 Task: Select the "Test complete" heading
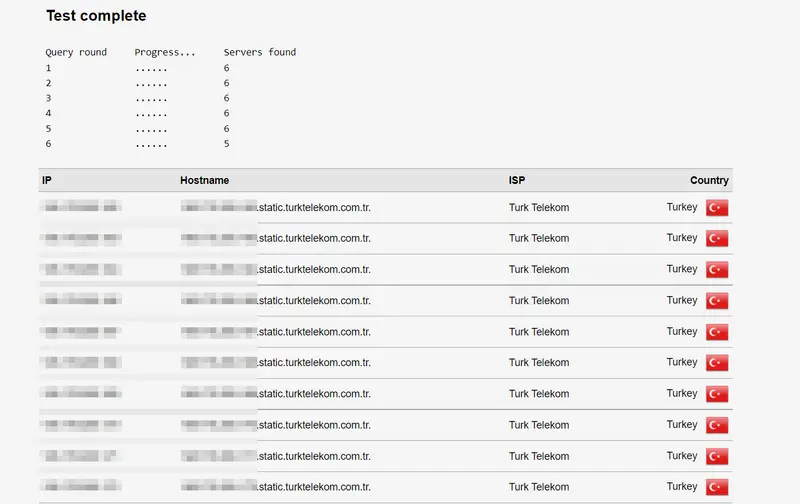96,16
